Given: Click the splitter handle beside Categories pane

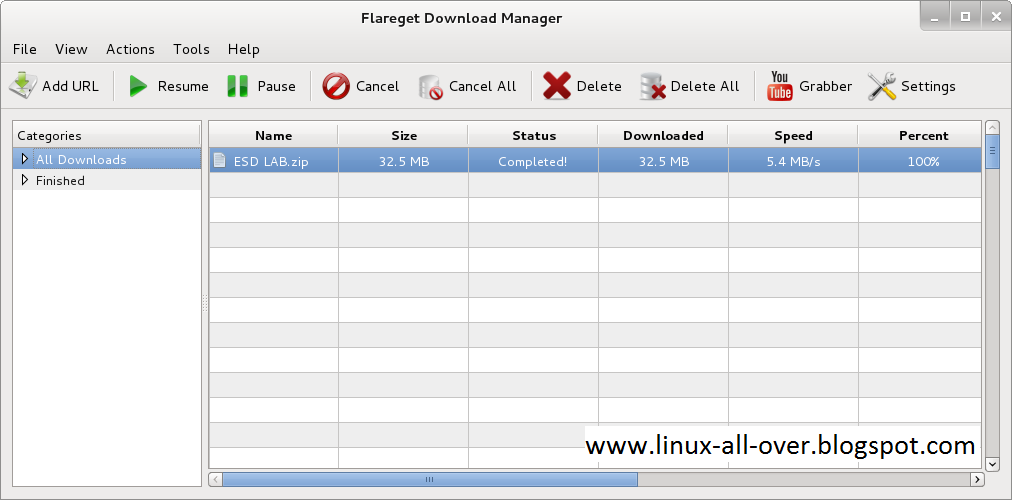Looking at the screenshot, I should 205,303.
